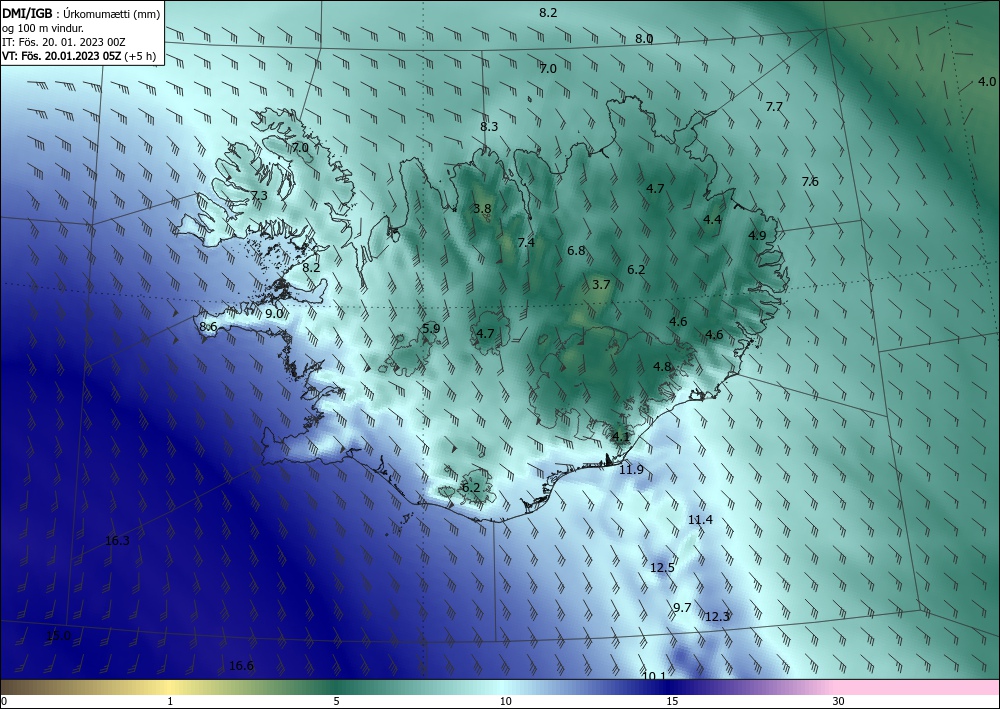Image resolution: width=1000 pixels, height=709 pixels.
Task: Click the color scale label 1
Action: point(170,702)
